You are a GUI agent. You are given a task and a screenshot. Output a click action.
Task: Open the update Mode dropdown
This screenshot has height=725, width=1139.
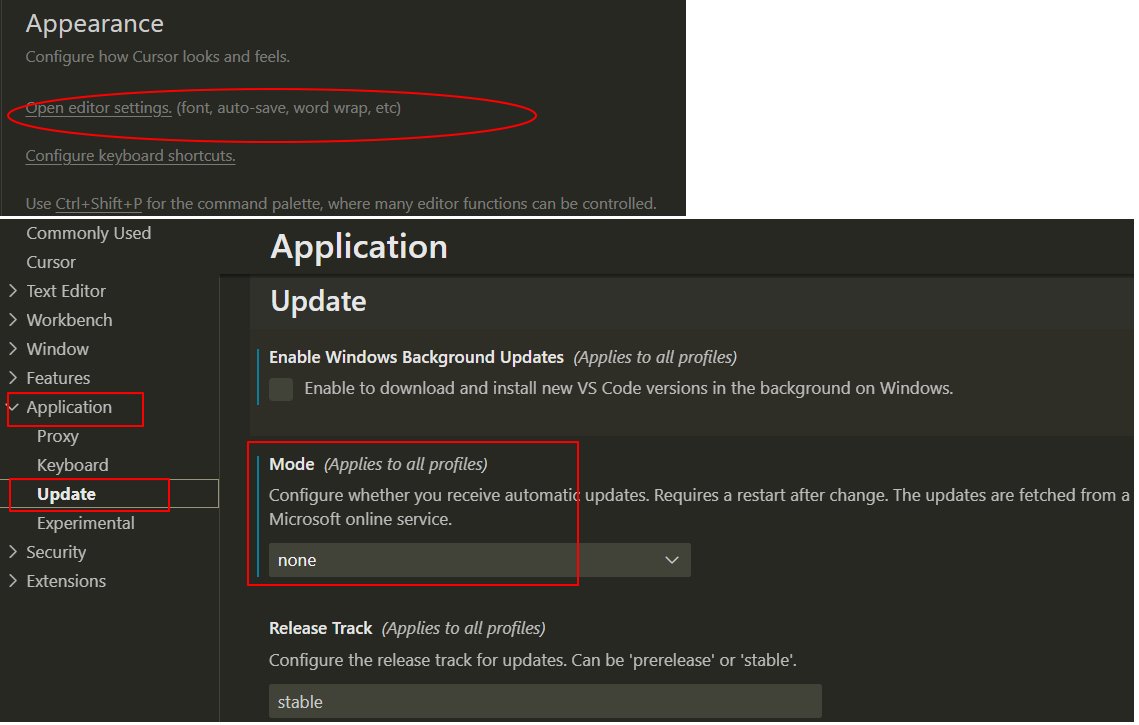(x=479, y=560)
